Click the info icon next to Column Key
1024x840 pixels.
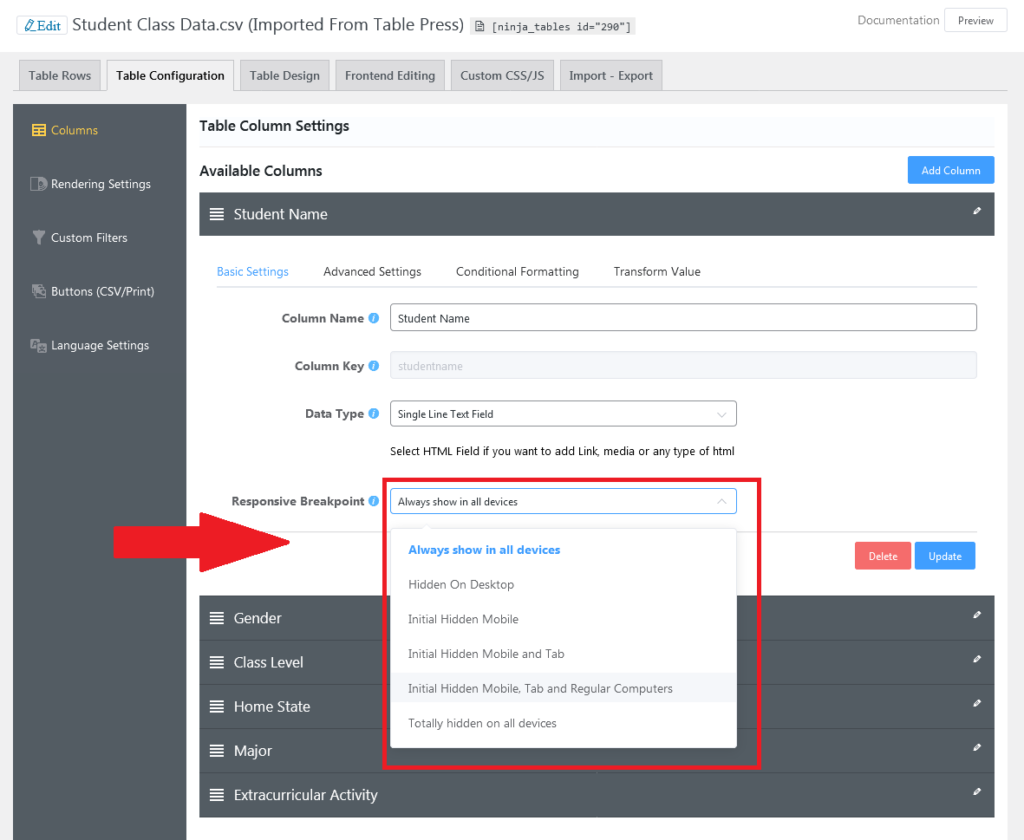pos(373,366)
